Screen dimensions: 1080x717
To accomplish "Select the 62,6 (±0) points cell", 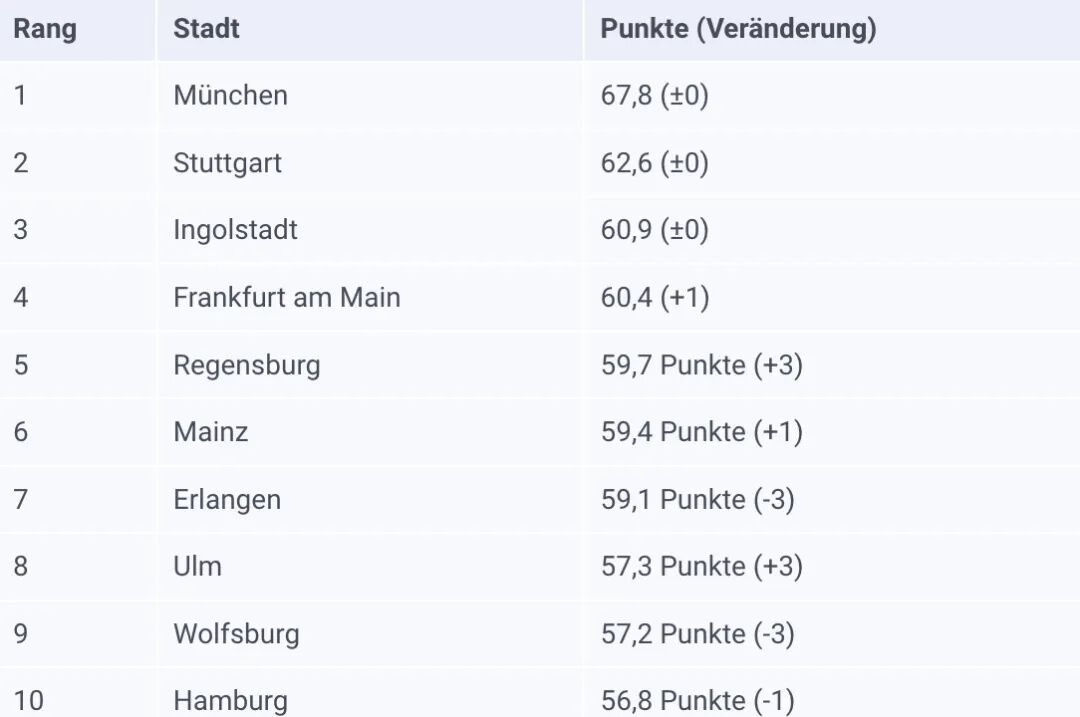I will (x=654, y=163).
